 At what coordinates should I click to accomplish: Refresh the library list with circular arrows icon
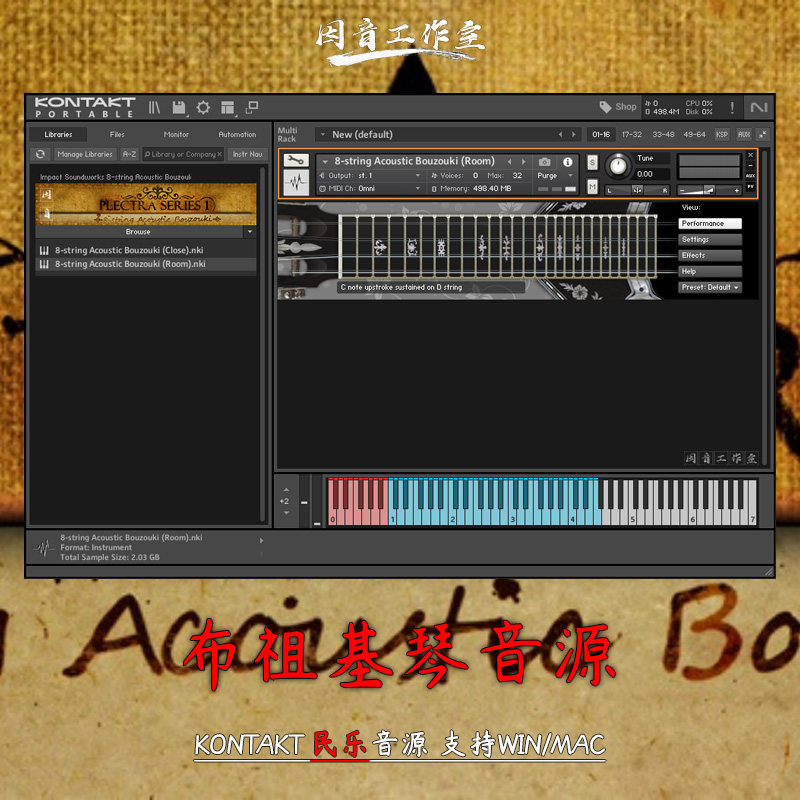(x=41, y=153)
